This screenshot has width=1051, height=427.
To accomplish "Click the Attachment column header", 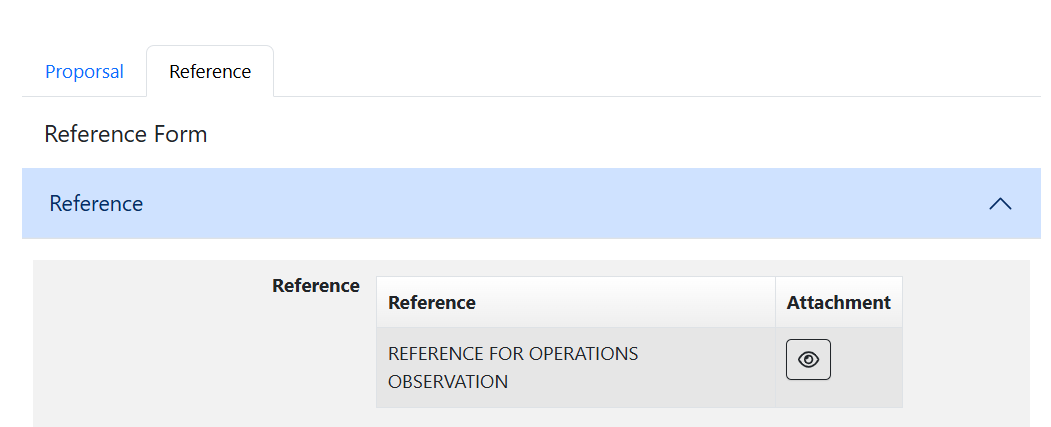I will point(838,302).
